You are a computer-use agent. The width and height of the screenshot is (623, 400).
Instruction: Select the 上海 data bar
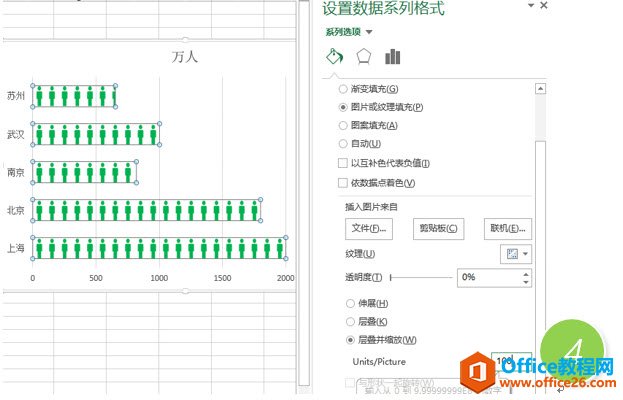pos(159,248)
